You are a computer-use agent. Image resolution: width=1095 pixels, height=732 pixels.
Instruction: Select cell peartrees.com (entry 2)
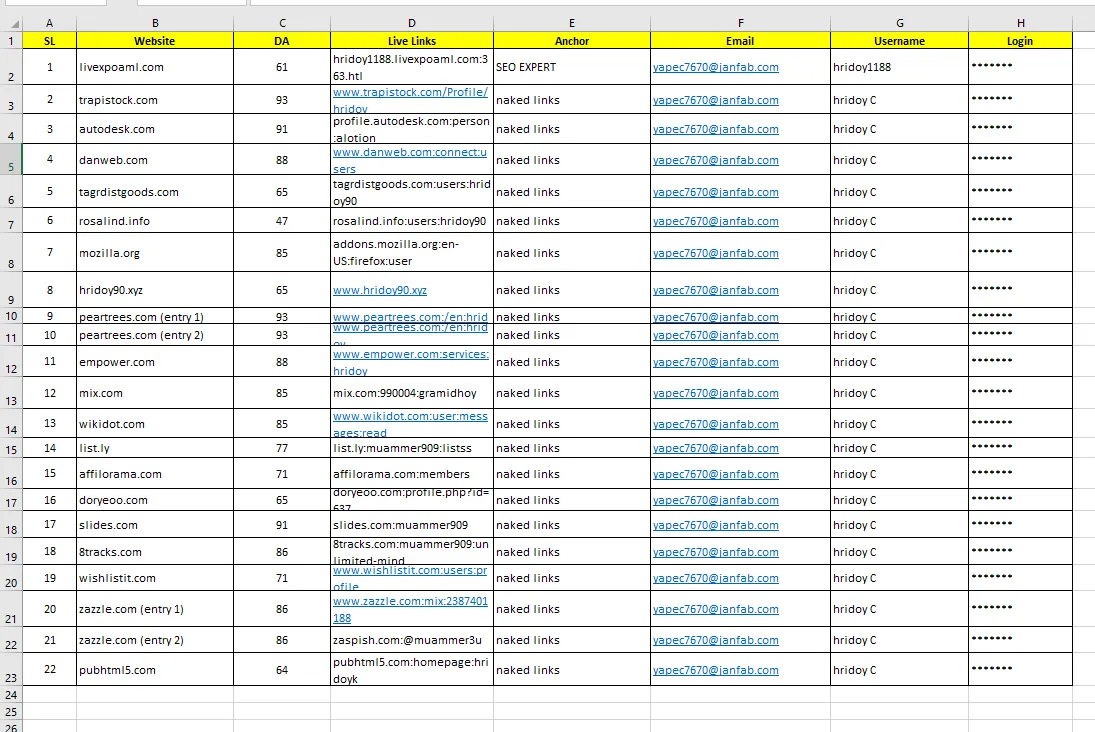click(x=155, y=335)
